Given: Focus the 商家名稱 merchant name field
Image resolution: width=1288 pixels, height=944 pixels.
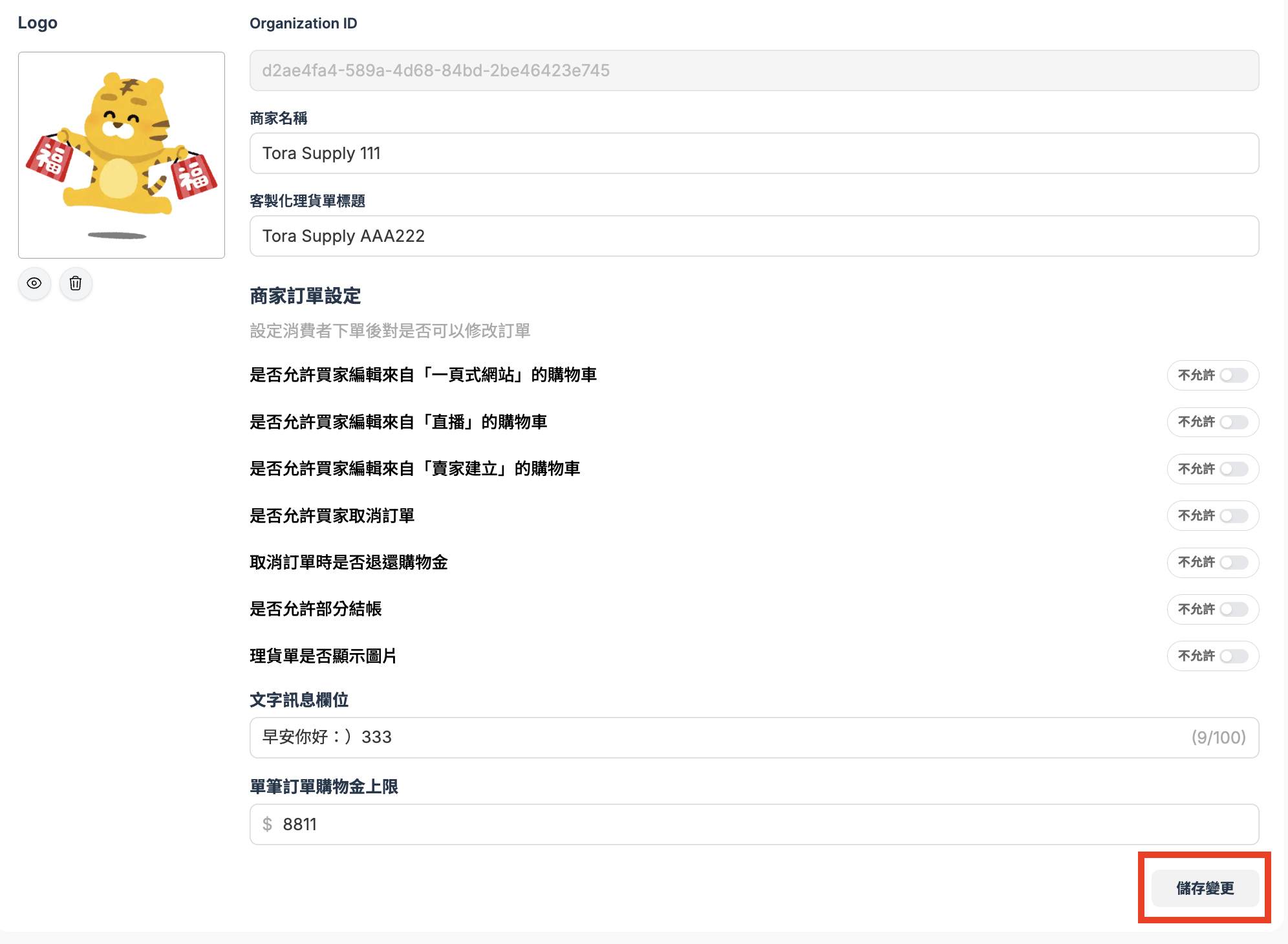Looking at the screenshot, I should coord(753,153).
